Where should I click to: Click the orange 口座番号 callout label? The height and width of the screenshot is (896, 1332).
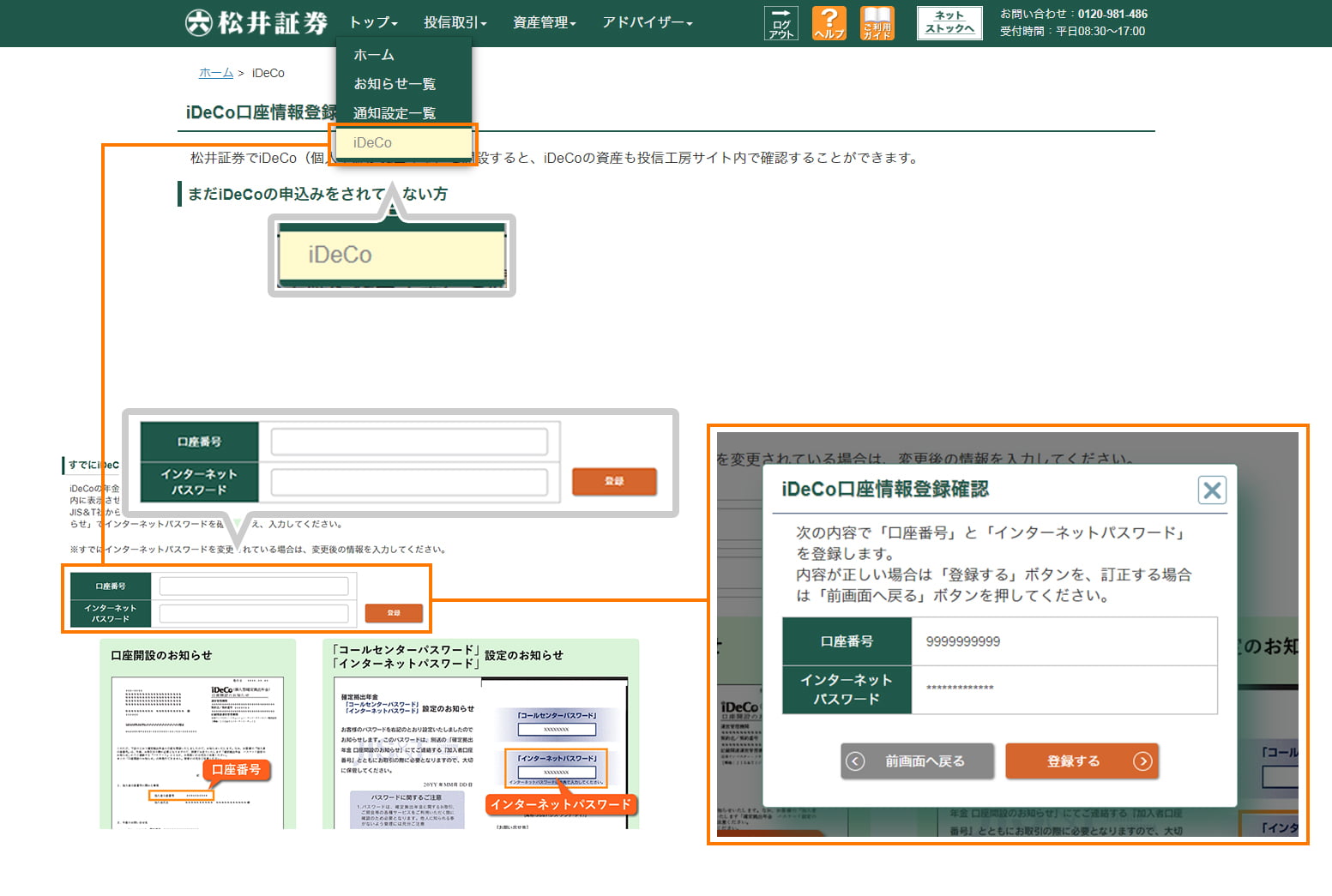[x=237, y=770]
